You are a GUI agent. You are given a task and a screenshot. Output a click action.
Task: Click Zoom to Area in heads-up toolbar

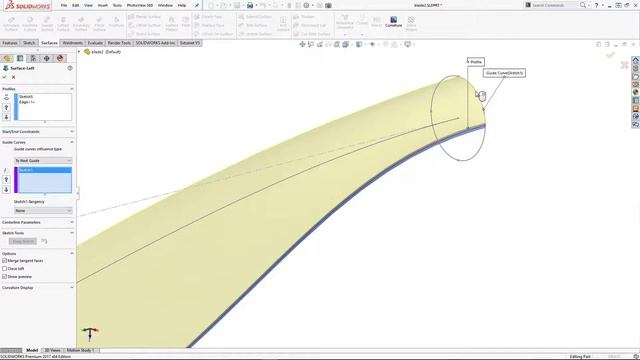click(311, 44)
